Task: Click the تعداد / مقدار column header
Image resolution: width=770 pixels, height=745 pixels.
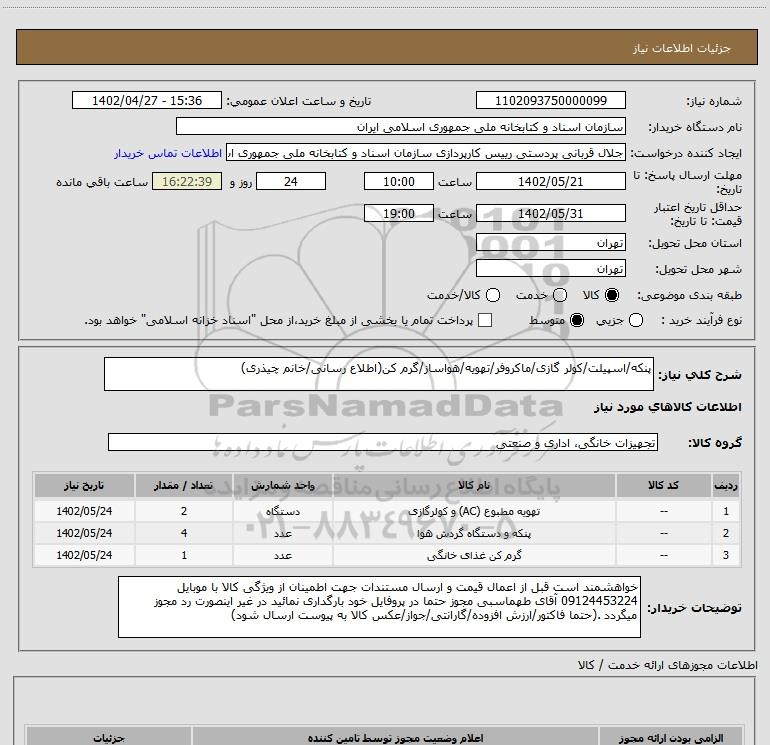Action: pos(184,485)
